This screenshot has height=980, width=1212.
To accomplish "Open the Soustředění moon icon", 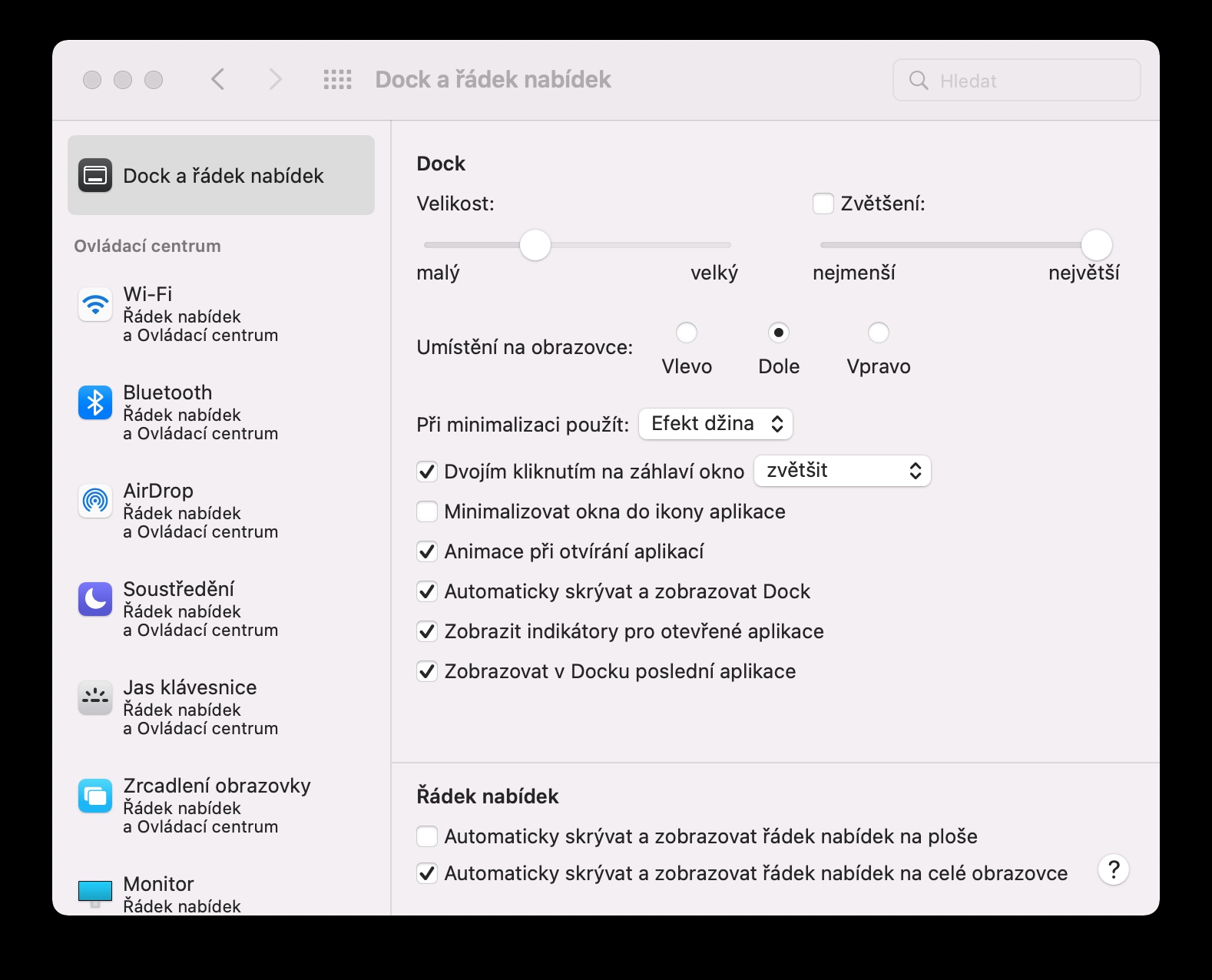I will click(95, 599).
